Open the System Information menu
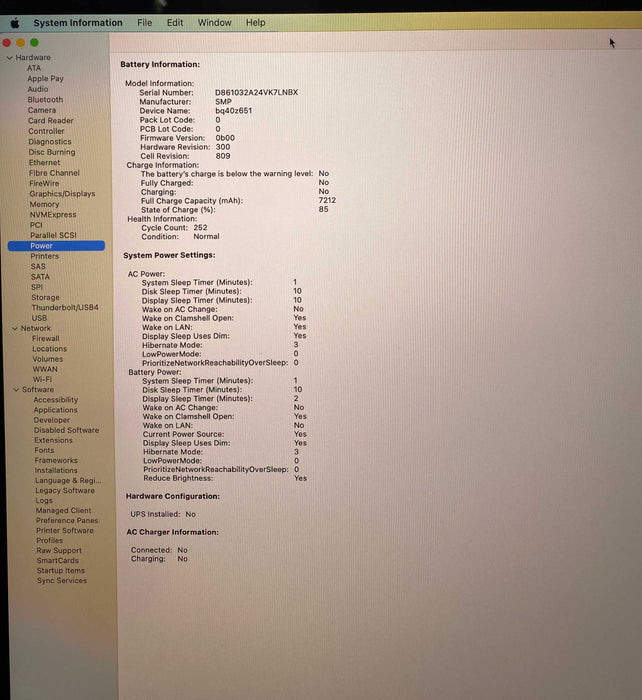Viewport: 642px width, 700px height. (x=78, y=23)
